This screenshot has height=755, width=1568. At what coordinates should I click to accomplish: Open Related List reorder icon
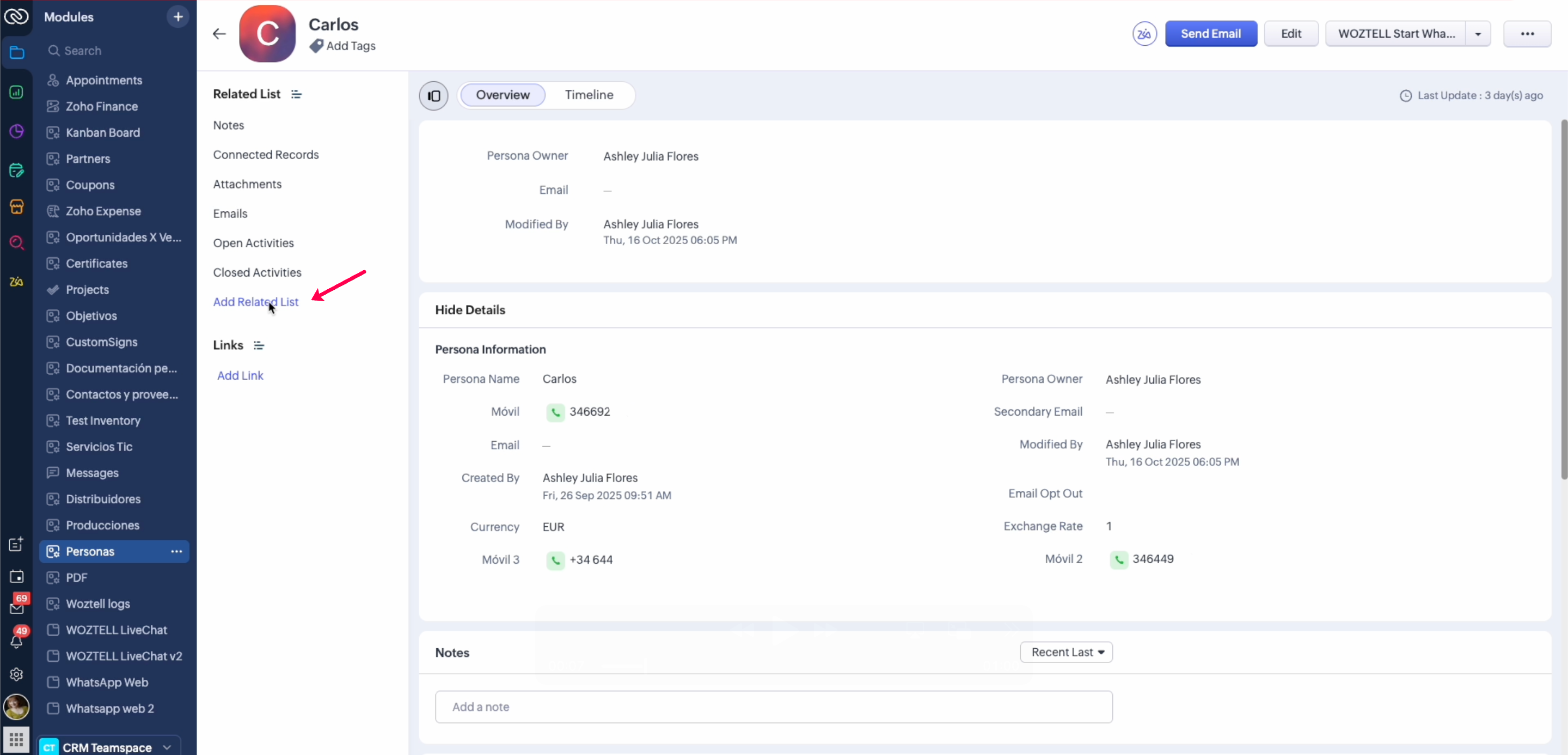[x=296, y=94]
